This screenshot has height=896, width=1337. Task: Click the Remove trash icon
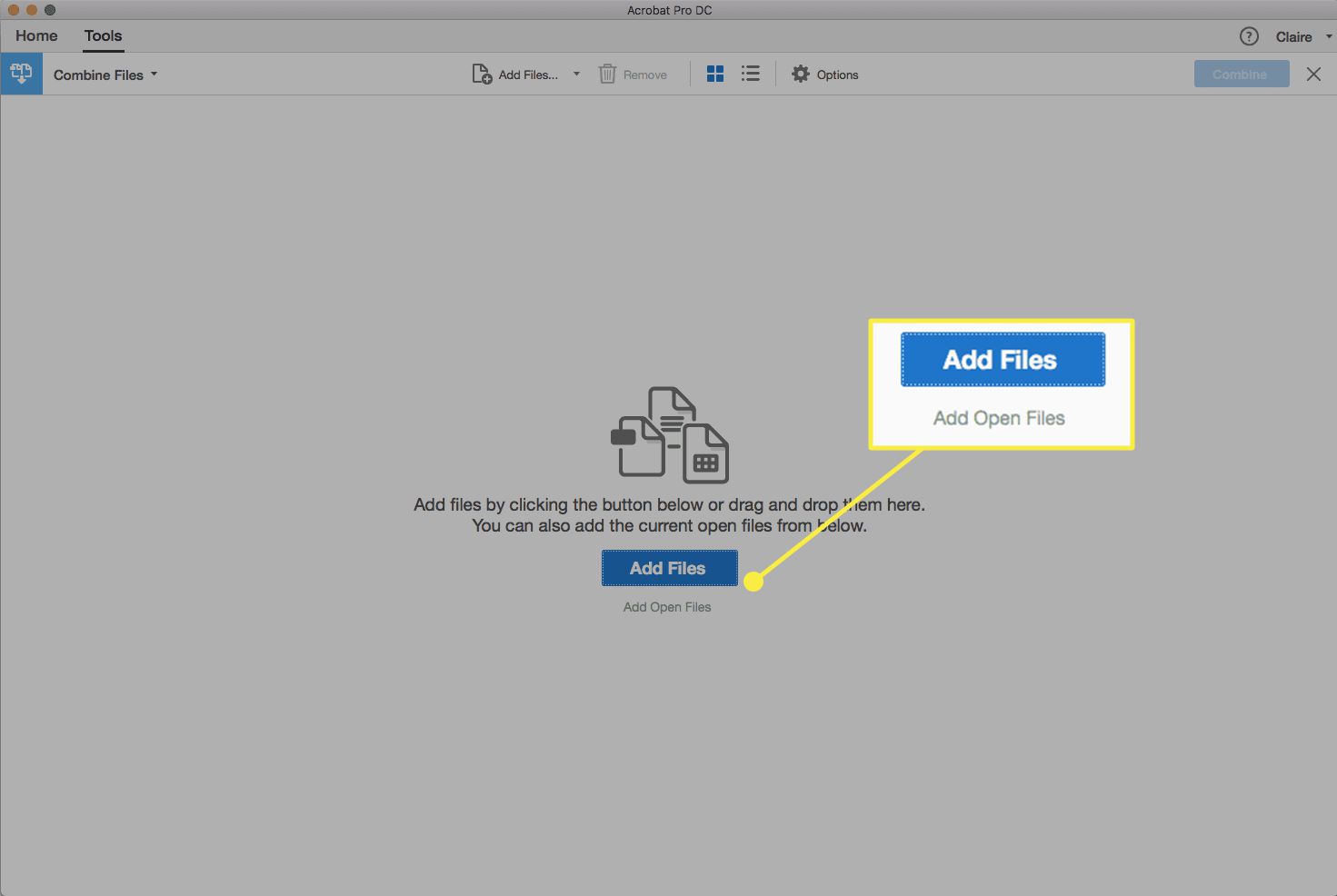(607, 74)
